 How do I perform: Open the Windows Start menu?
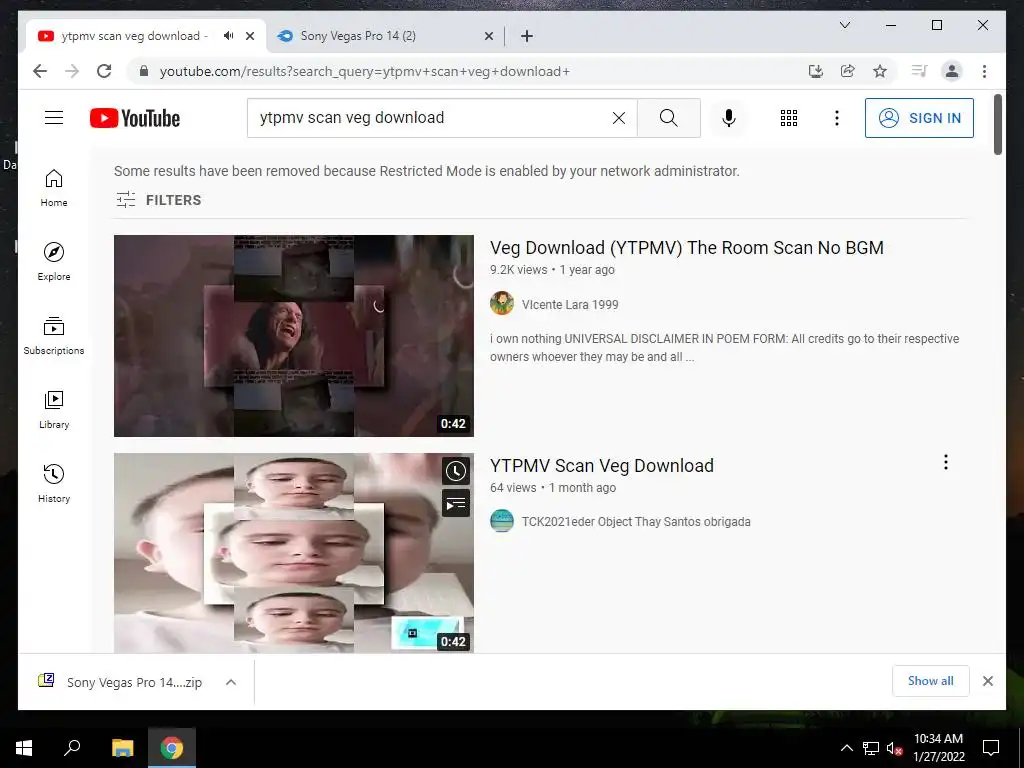(24, 748)
